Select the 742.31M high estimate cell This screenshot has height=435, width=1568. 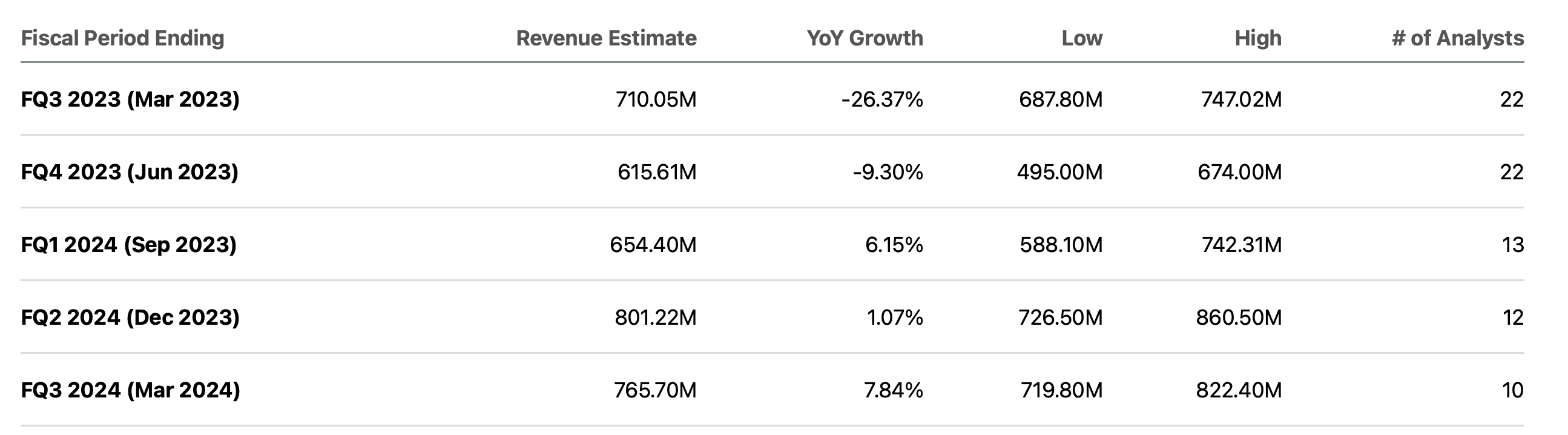tap(1241, 244)
